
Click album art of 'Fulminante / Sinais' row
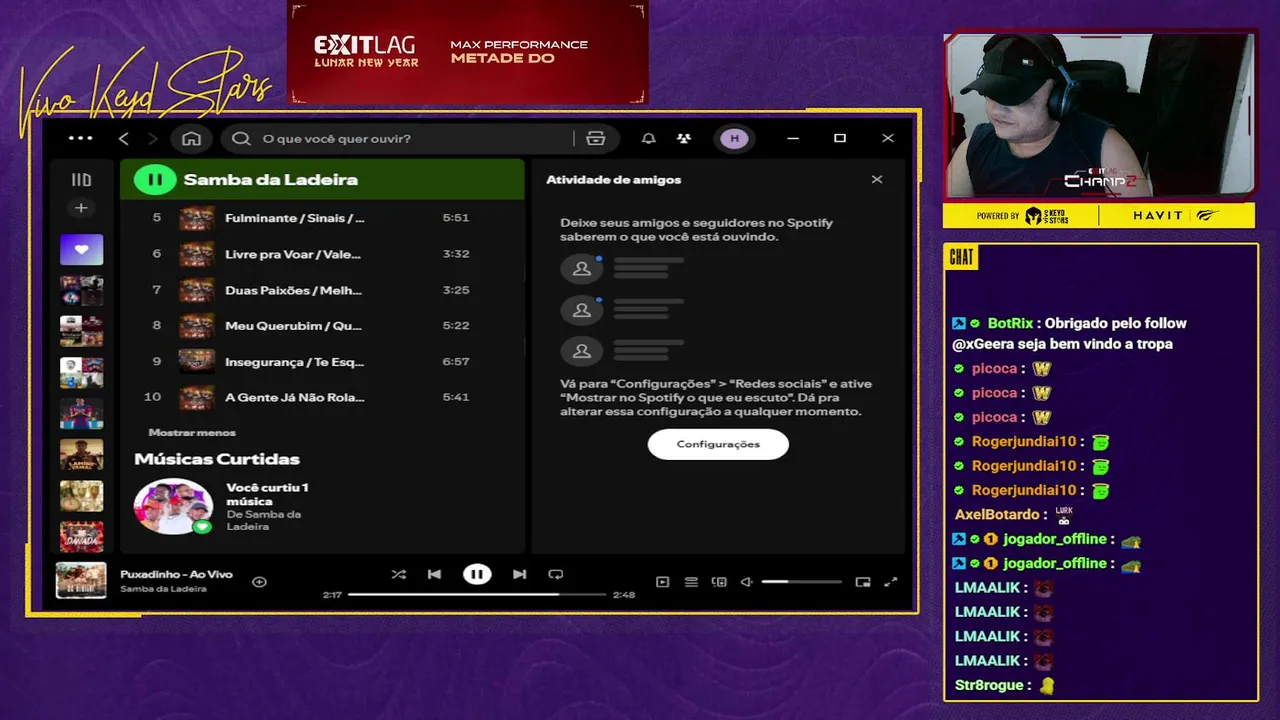point(196,218)
